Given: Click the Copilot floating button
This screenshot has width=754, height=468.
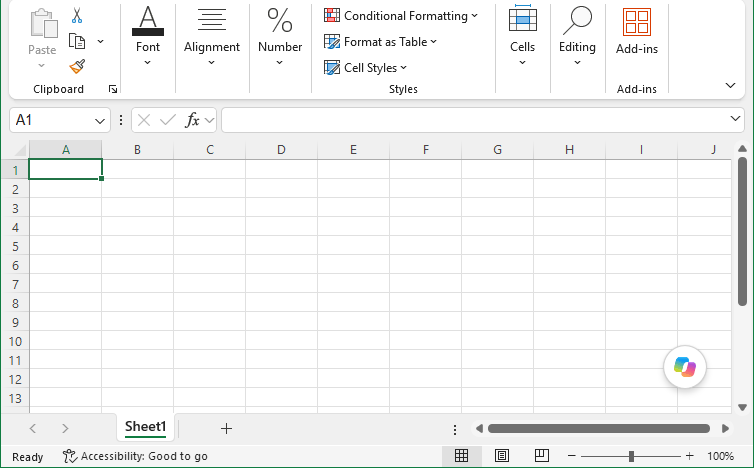Looking at the screenshot, I should (685, 367).
